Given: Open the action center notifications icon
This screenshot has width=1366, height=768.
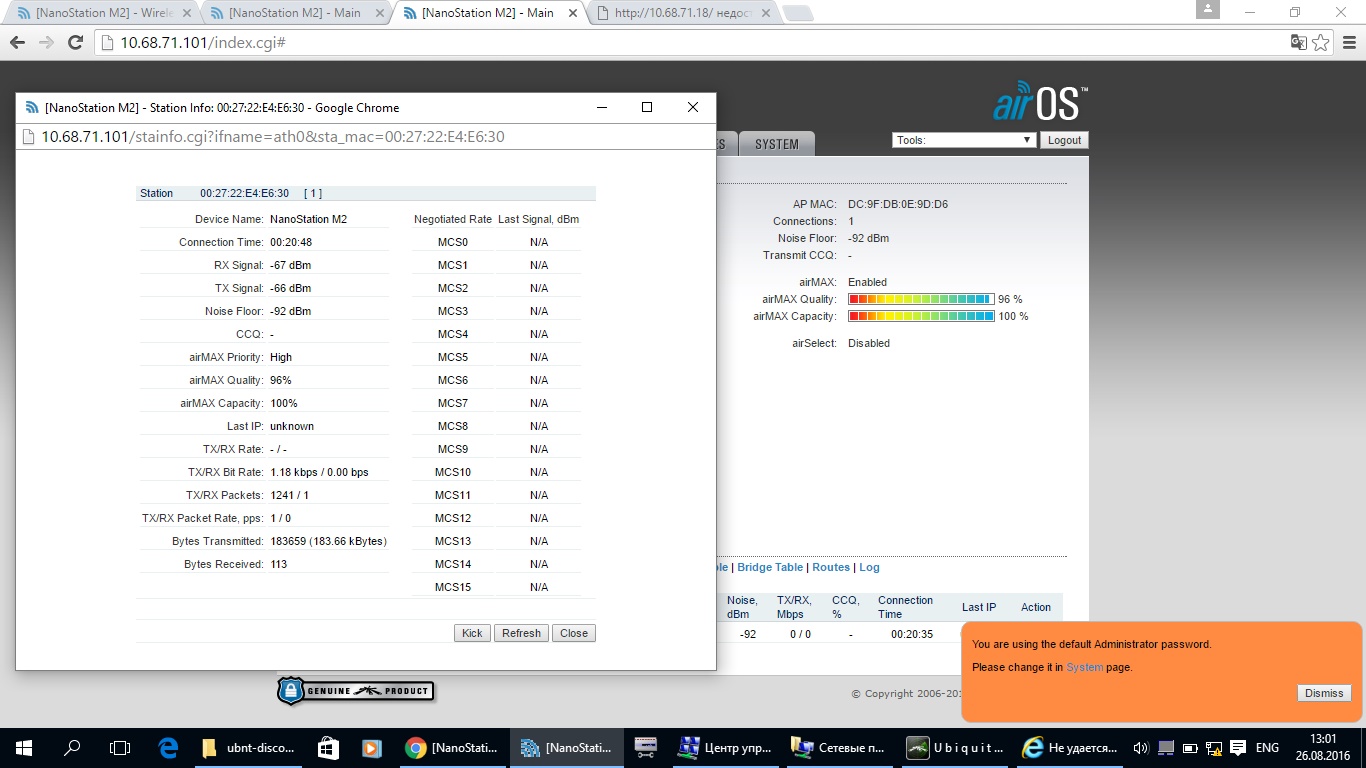Looking at the screenshot, I should 1237,748.
